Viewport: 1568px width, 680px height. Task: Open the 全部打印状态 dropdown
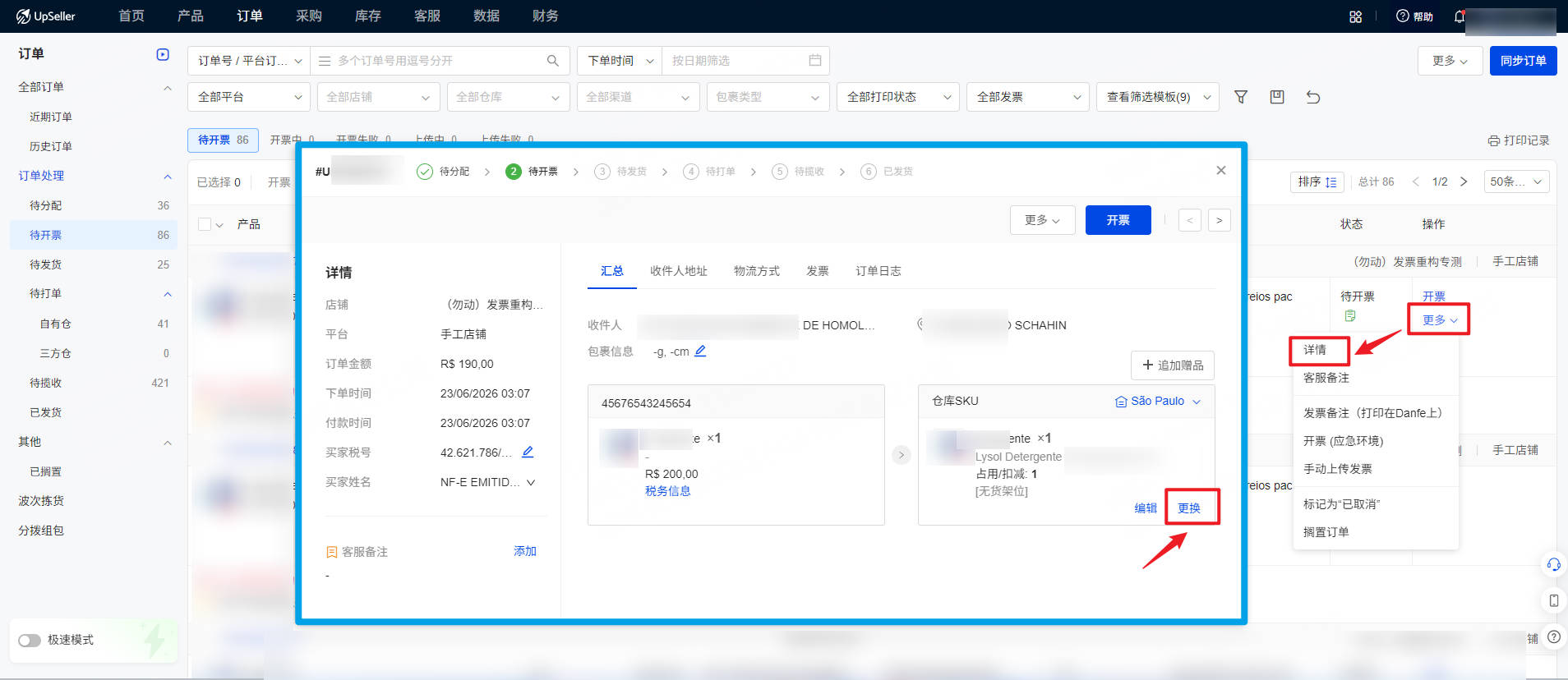pyautogui.click(x=898, y=97)
